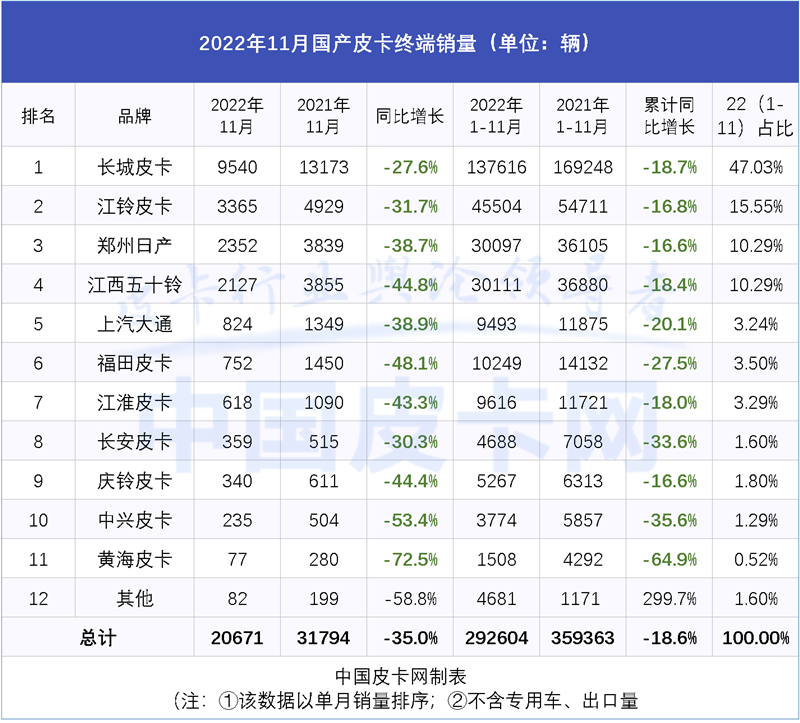800x723 pixels.
Task: Select the value 3365 for 江铃皮卡
Action: tap(237, 207)
